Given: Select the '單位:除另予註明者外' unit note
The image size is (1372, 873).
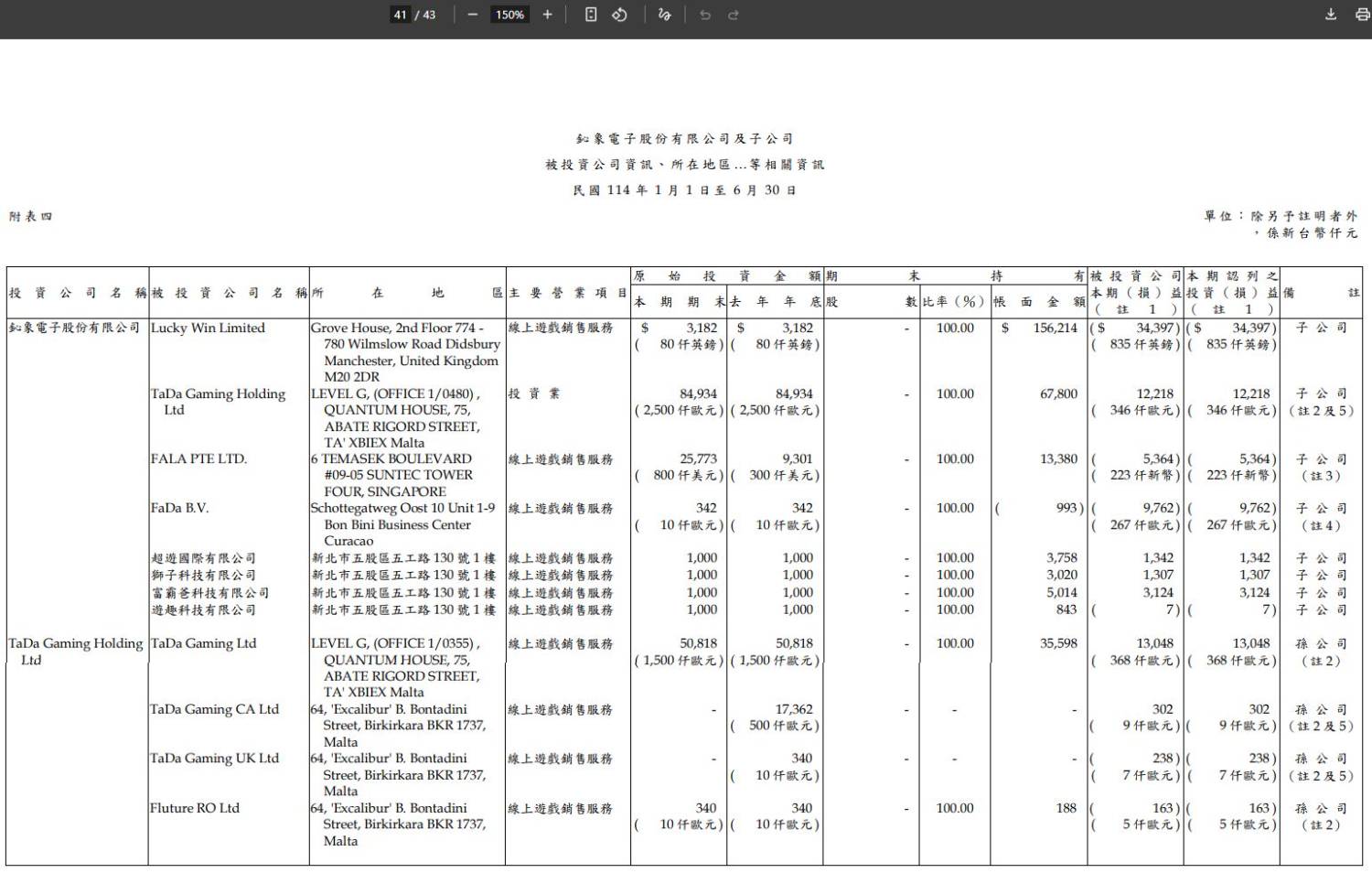Looking at the screenshot, I should (1281, 217).
